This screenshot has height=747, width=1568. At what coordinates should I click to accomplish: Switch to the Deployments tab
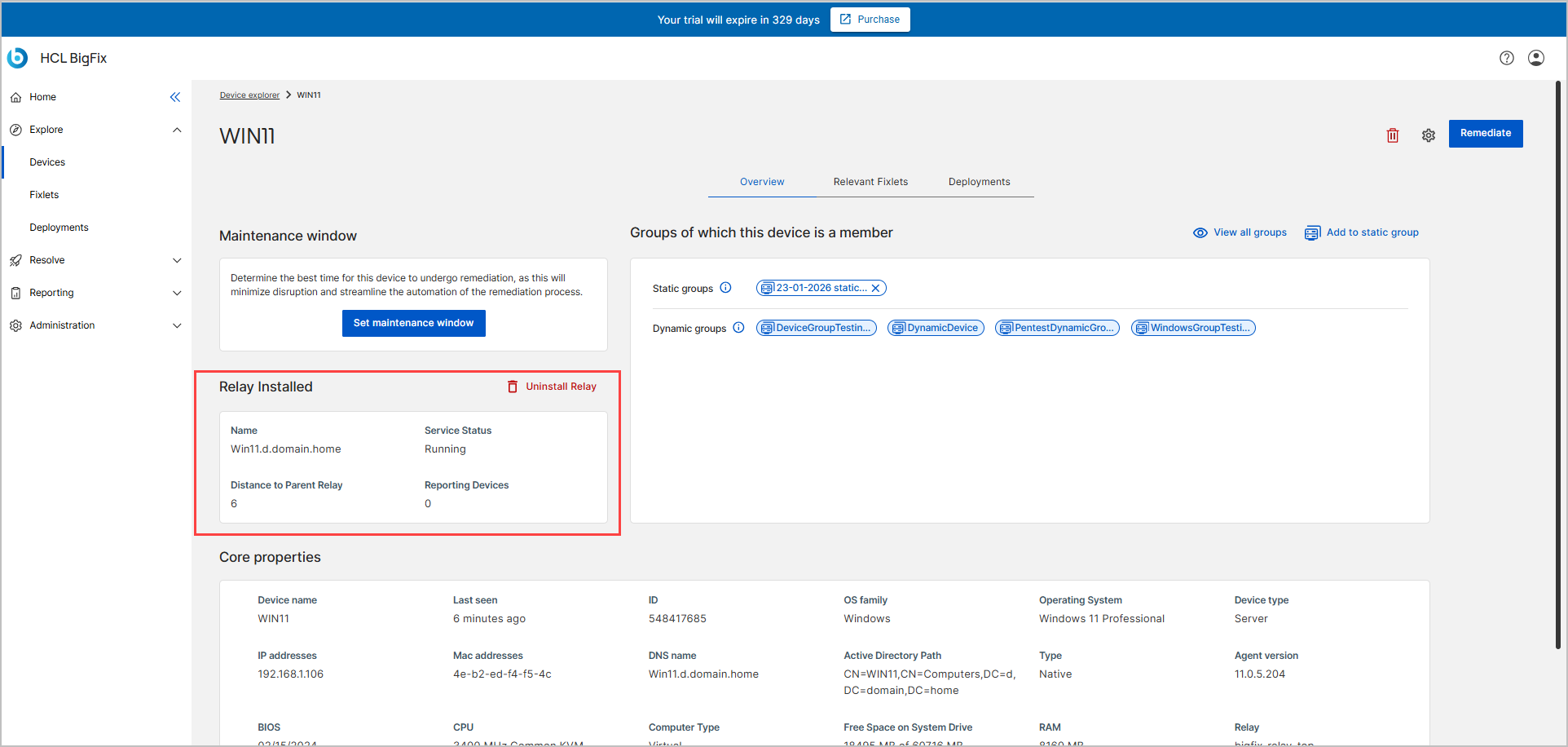pos(979,182)
